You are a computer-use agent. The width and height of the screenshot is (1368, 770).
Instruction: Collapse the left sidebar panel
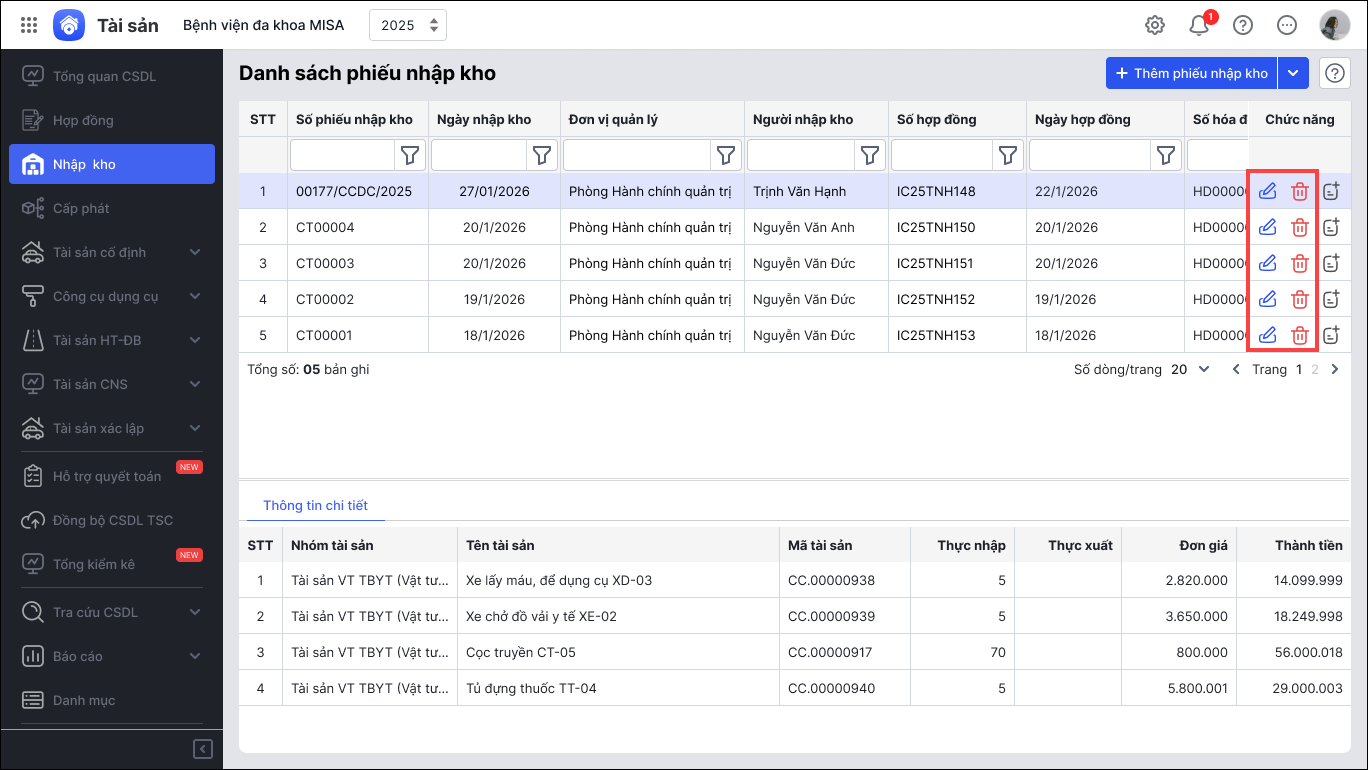202,748
